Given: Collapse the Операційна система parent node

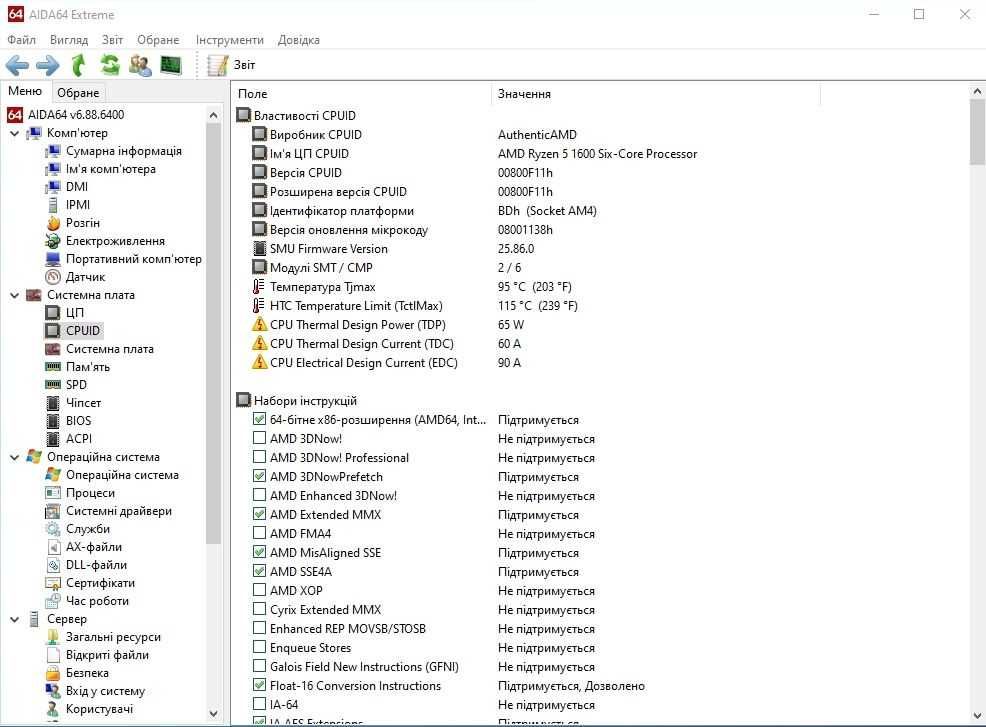Looking at the screenshot, I should pos(14,457).
